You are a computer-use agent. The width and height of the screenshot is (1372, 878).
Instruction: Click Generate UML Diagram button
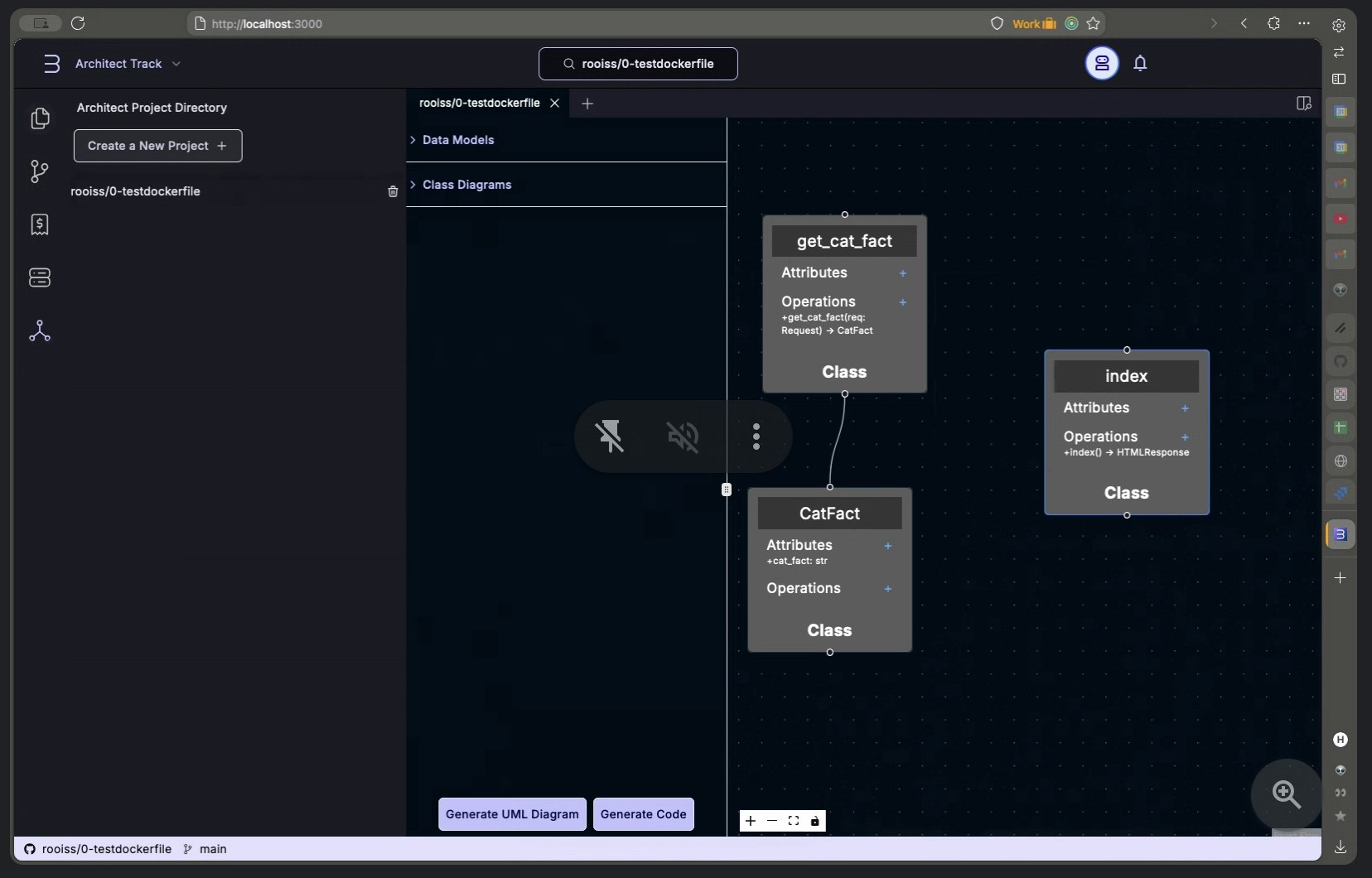coord(512,814)
